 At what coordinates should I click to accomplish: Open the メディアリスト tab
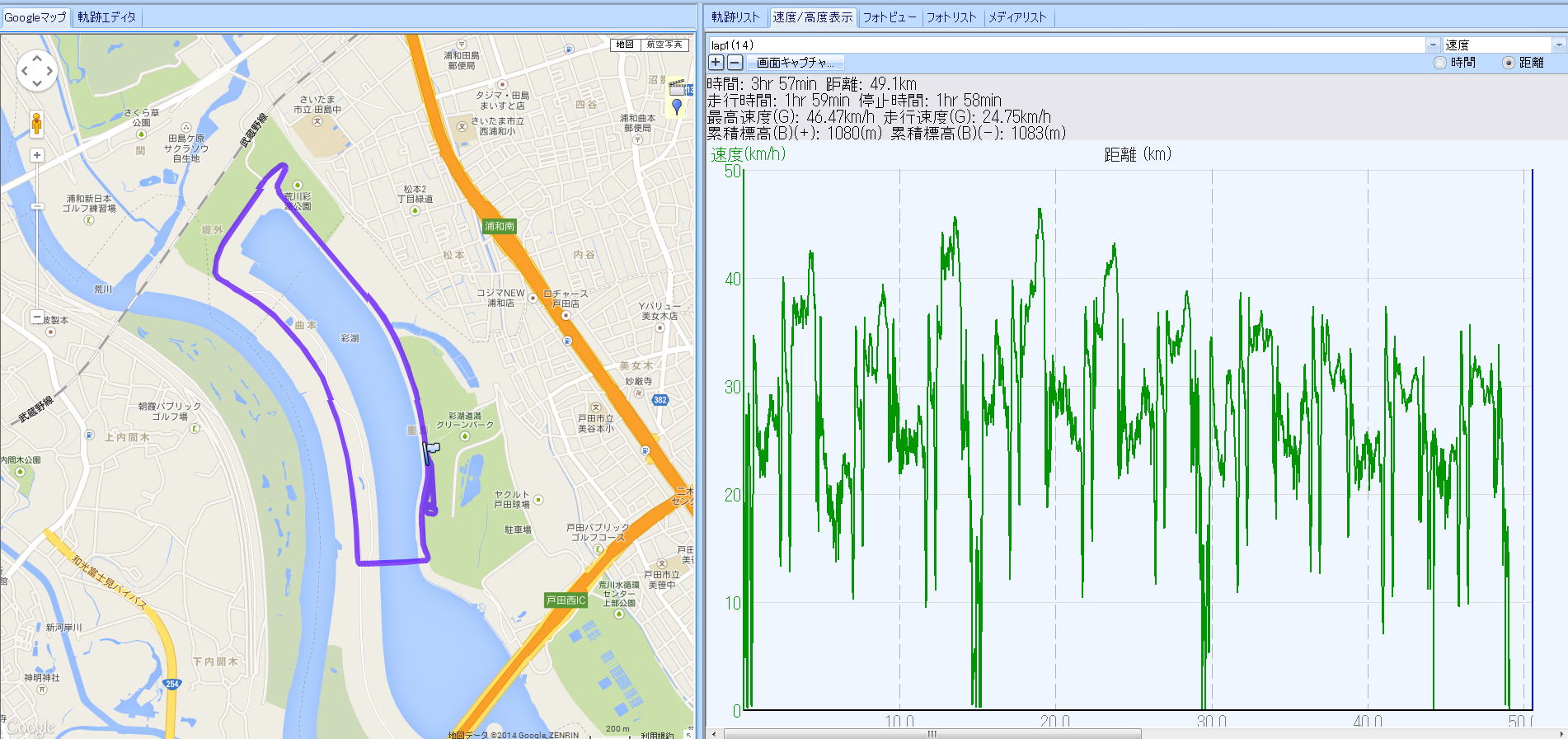coord(1017,17)
